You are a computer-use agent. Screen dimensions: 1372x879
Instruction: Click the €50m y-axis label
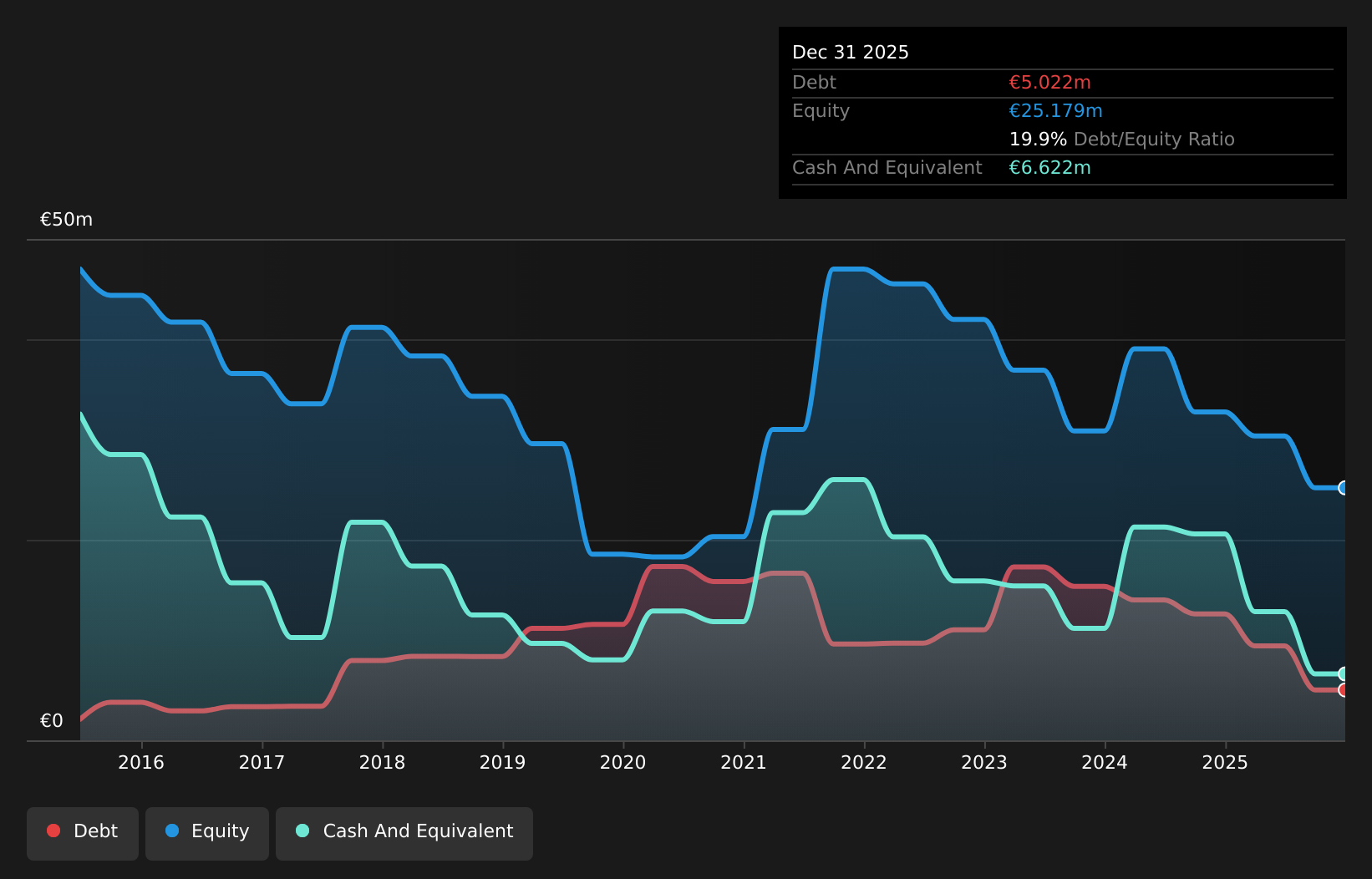click(66, 220)
